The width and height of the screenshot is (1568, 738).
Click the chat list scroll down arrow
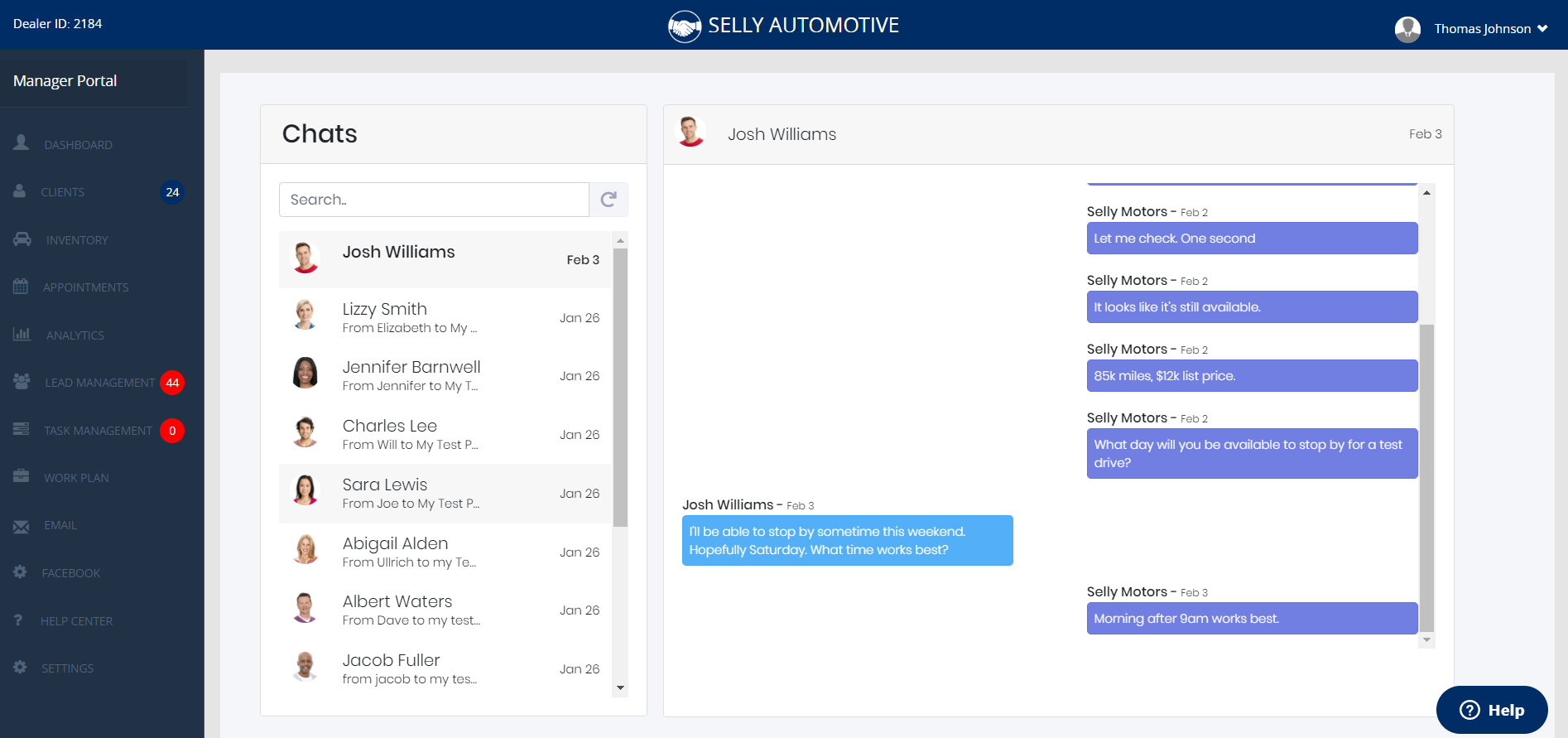click(x=620, y=688)
